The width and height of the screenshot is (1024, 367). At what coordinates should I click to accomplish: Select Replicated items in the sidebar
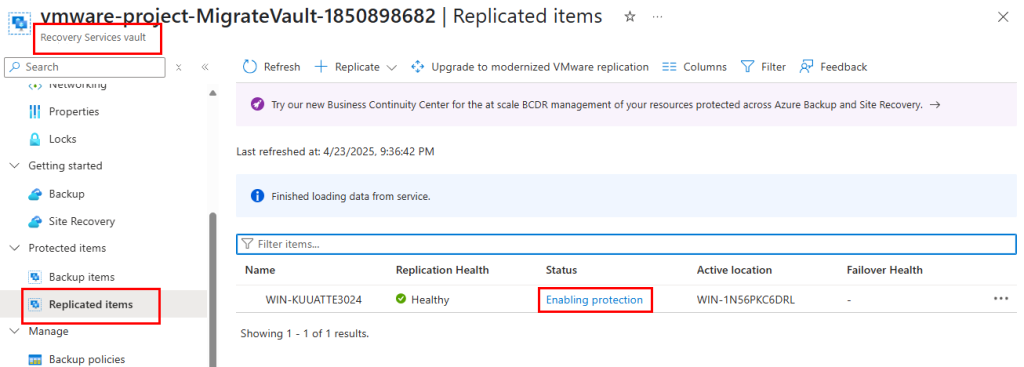tap(91, 304)
